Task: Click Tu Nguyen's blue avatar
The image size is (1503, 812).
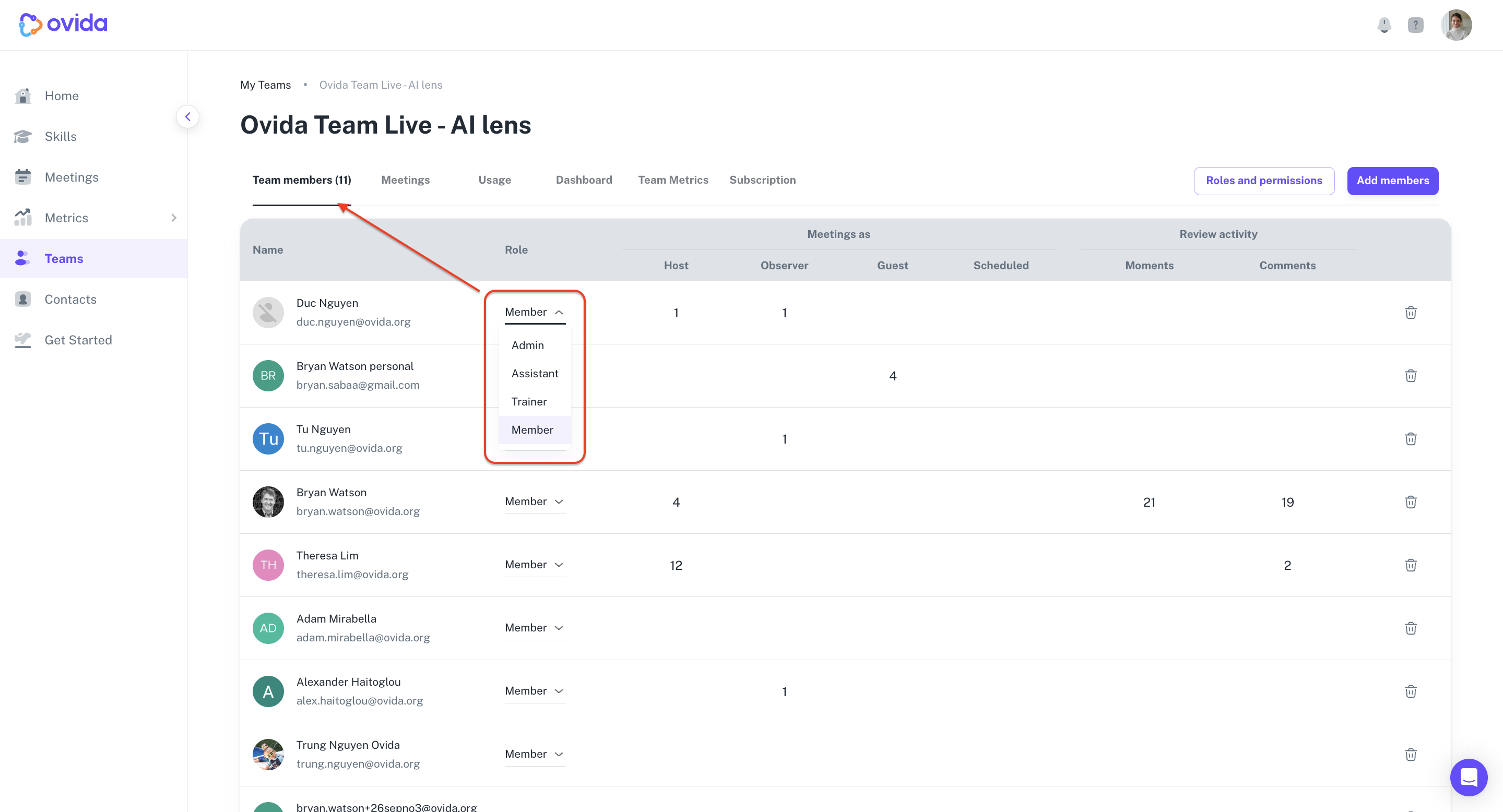Action: [x=268, y=439]
